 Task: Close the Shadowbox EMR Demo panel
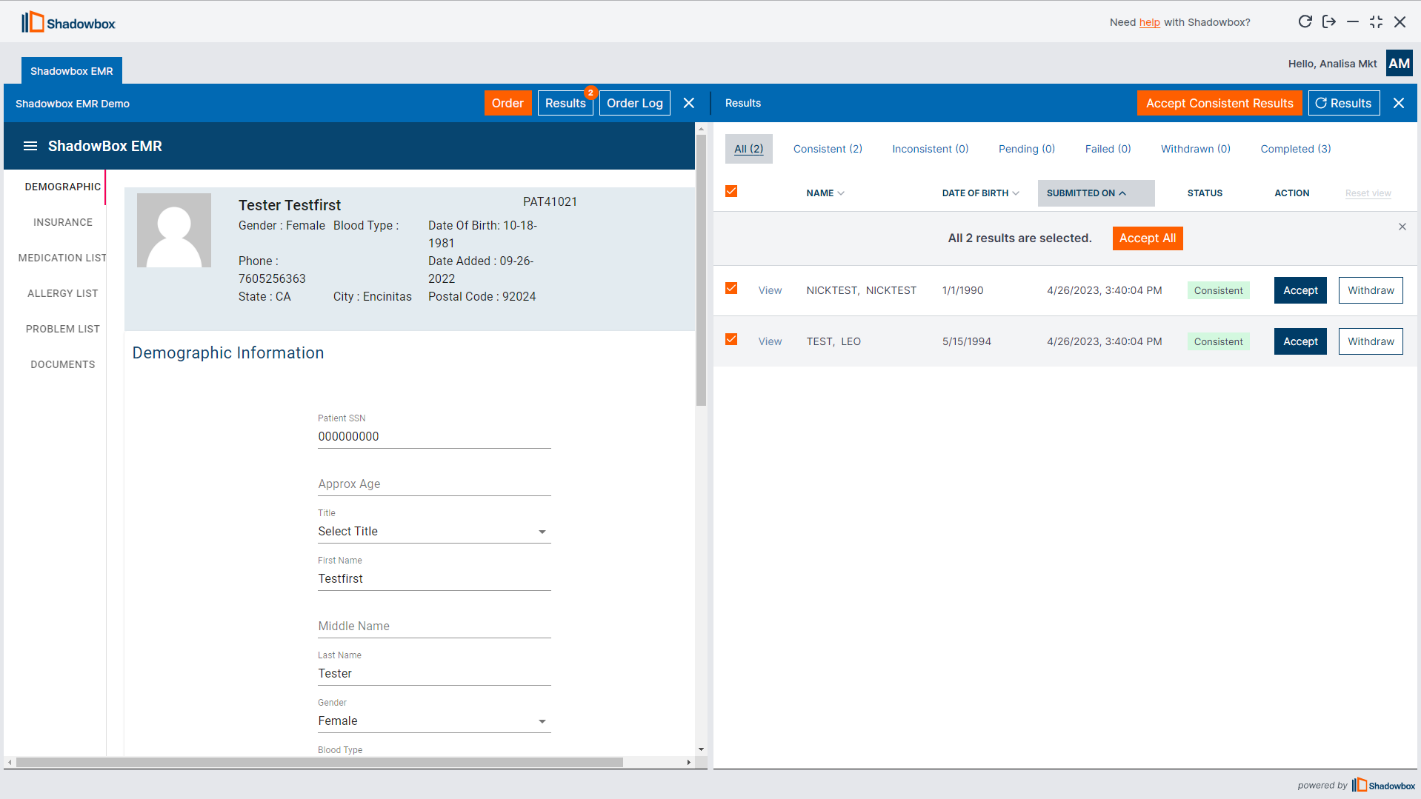coord(689,103)
